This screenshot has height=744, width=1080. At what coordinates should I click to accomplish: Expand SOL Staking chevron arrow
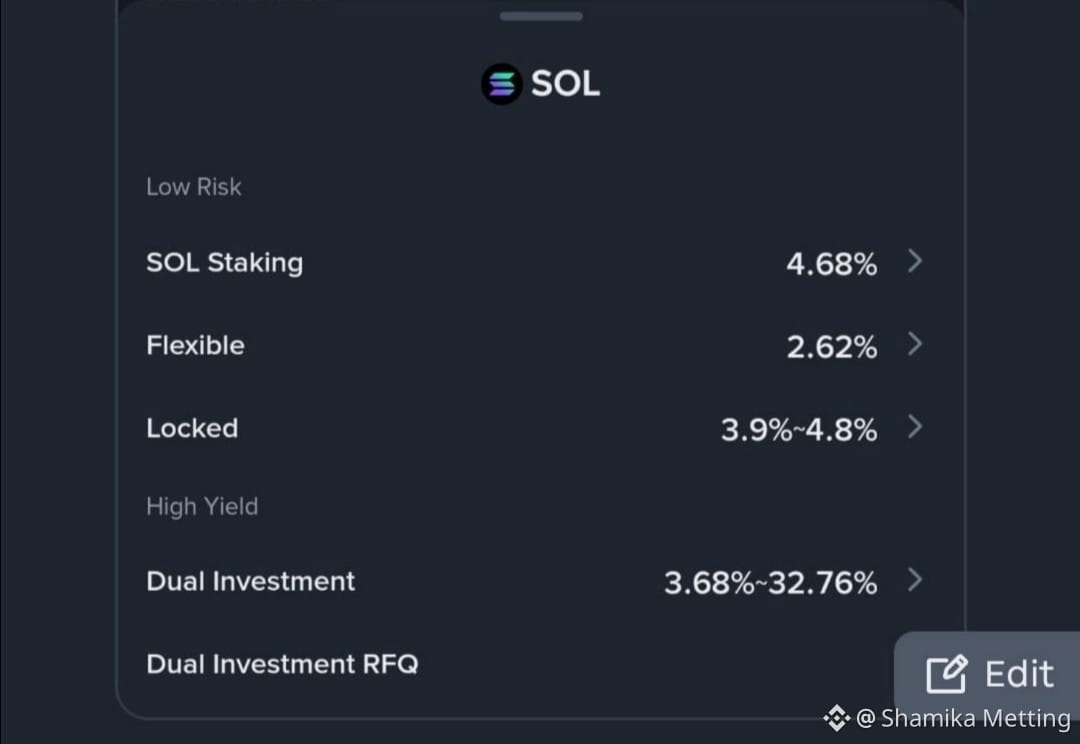click(x=915, y=262)
